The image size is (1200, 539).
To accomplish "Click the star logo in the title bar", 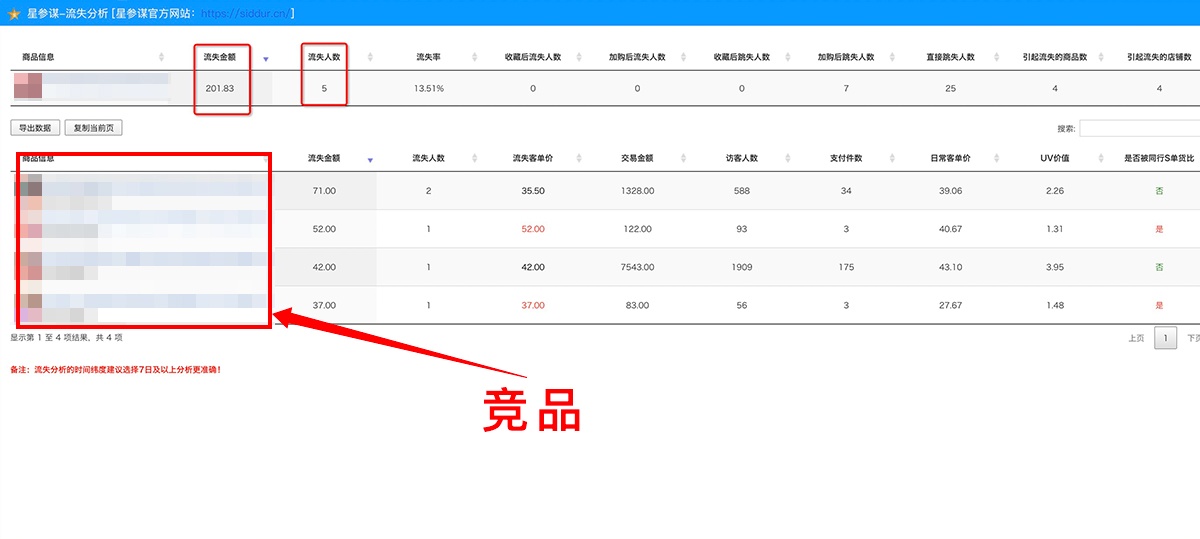I will click(14, 14).
